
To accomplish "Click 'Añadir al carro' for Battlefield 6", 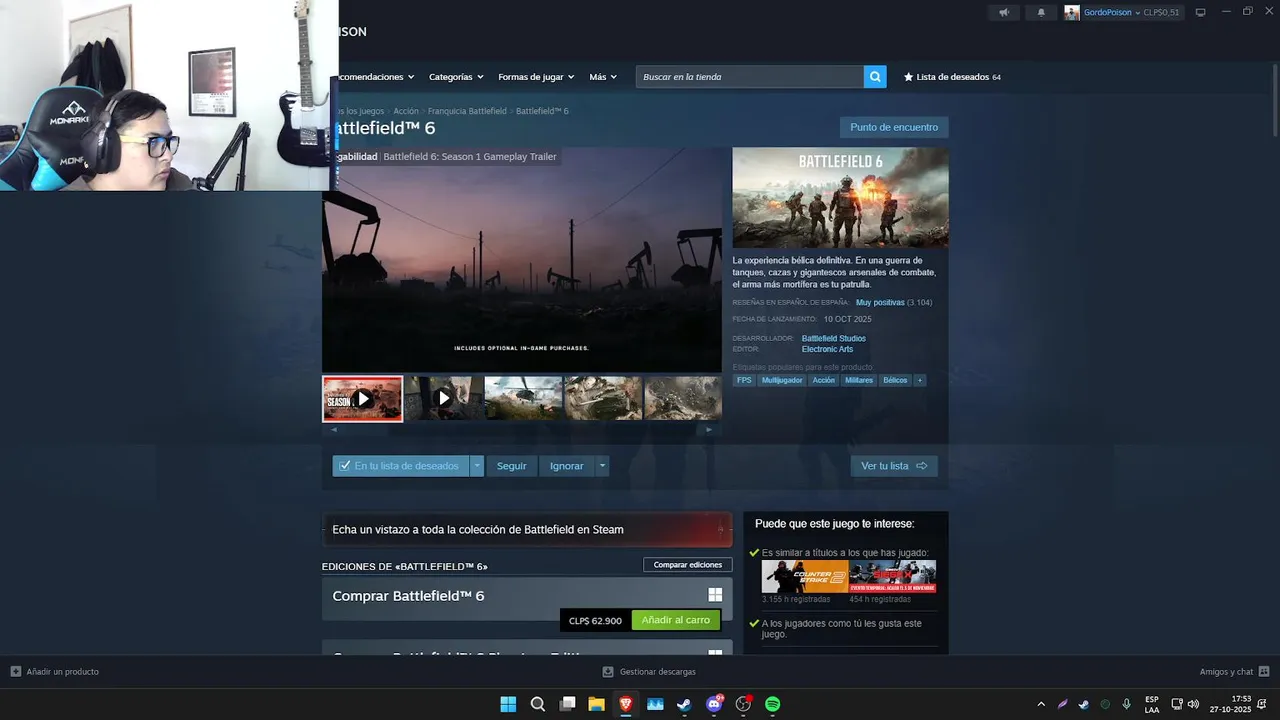I will pyautogui.click(x=676, y=620).
